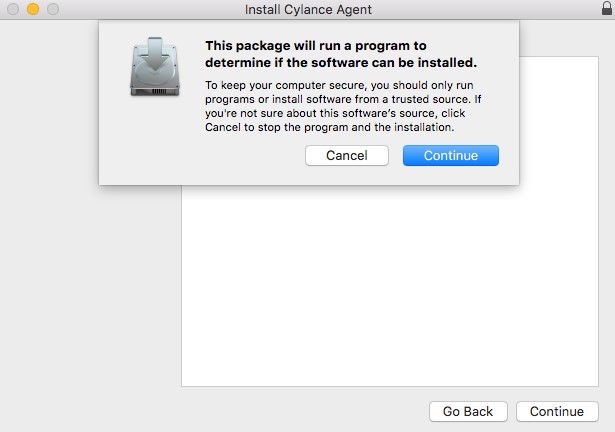Click blank footer area left of Go Back
The width and height of the screenshot is (615, 432).
pos(250,411)
